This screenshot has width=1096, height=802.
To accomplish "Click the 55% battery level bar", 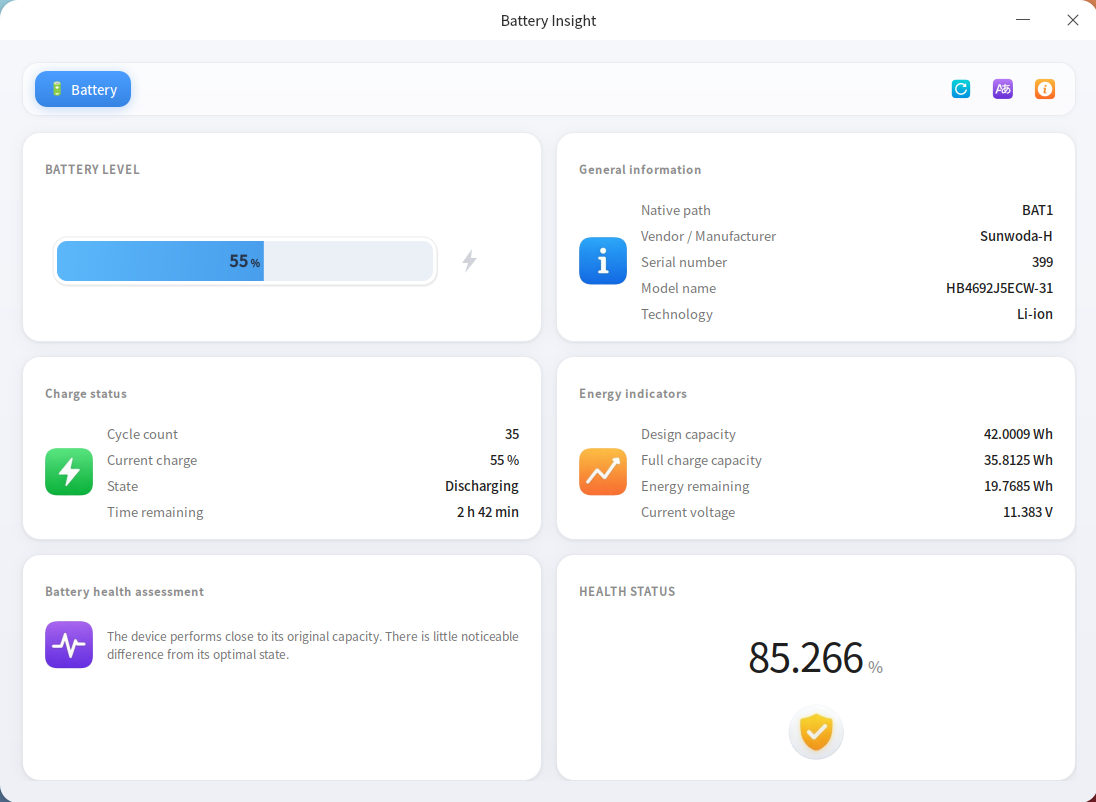I will [x=245, y=261].
